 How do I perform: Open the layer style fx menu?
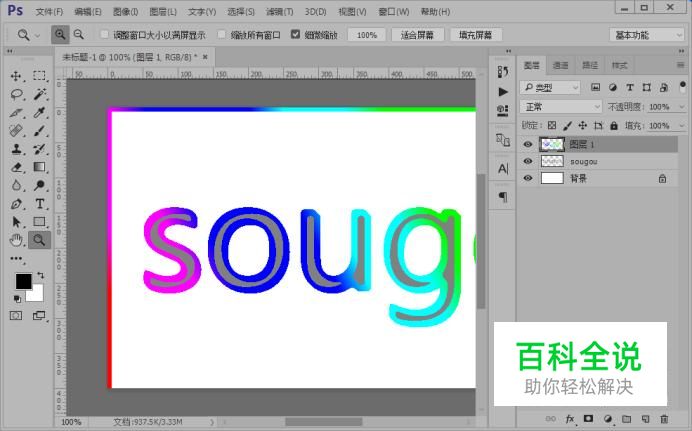click(570, 419)
